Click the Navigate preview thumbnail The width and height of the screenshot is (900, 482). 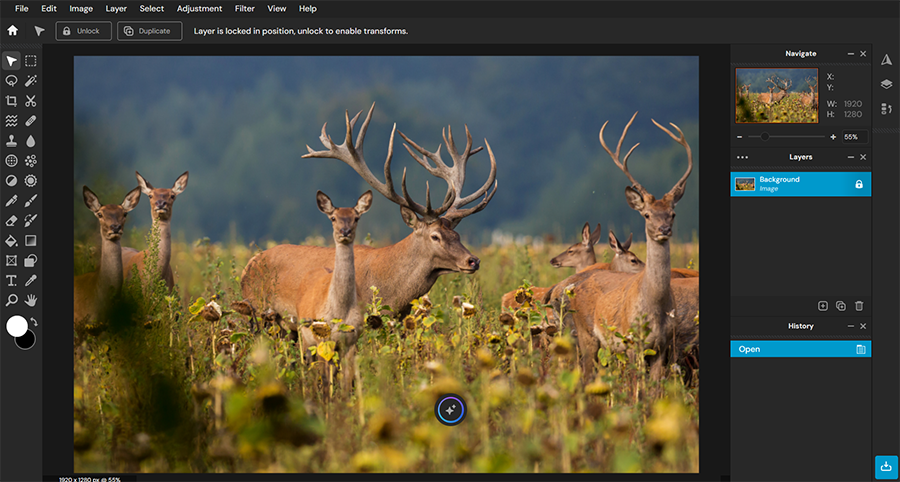click(777, 95)
